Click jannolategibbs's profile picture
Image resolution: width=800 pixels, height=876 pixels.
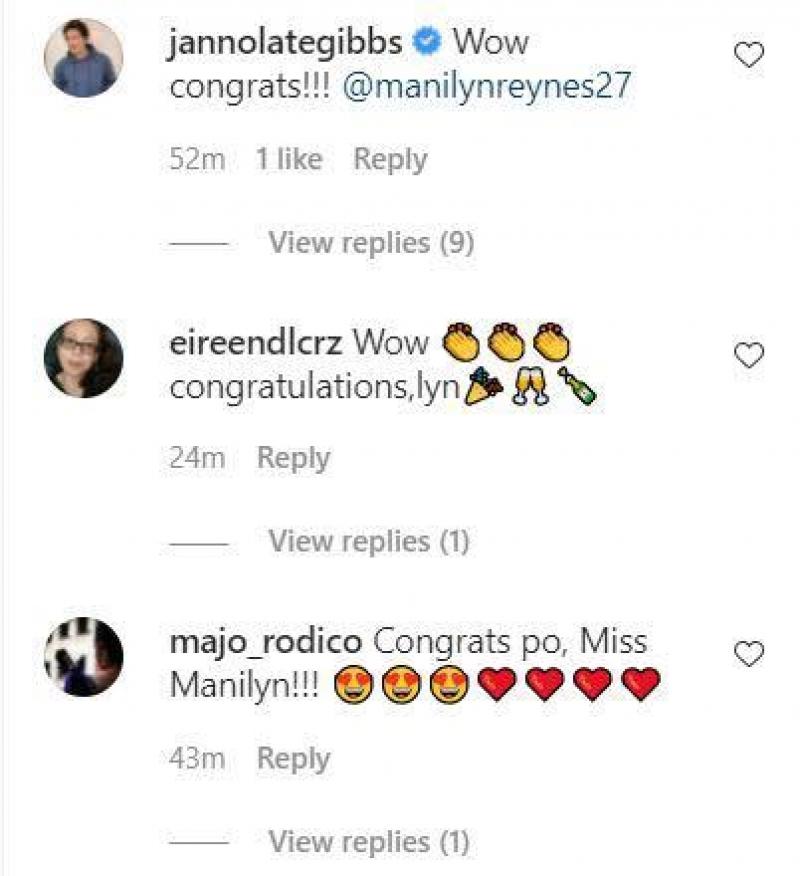82,56
